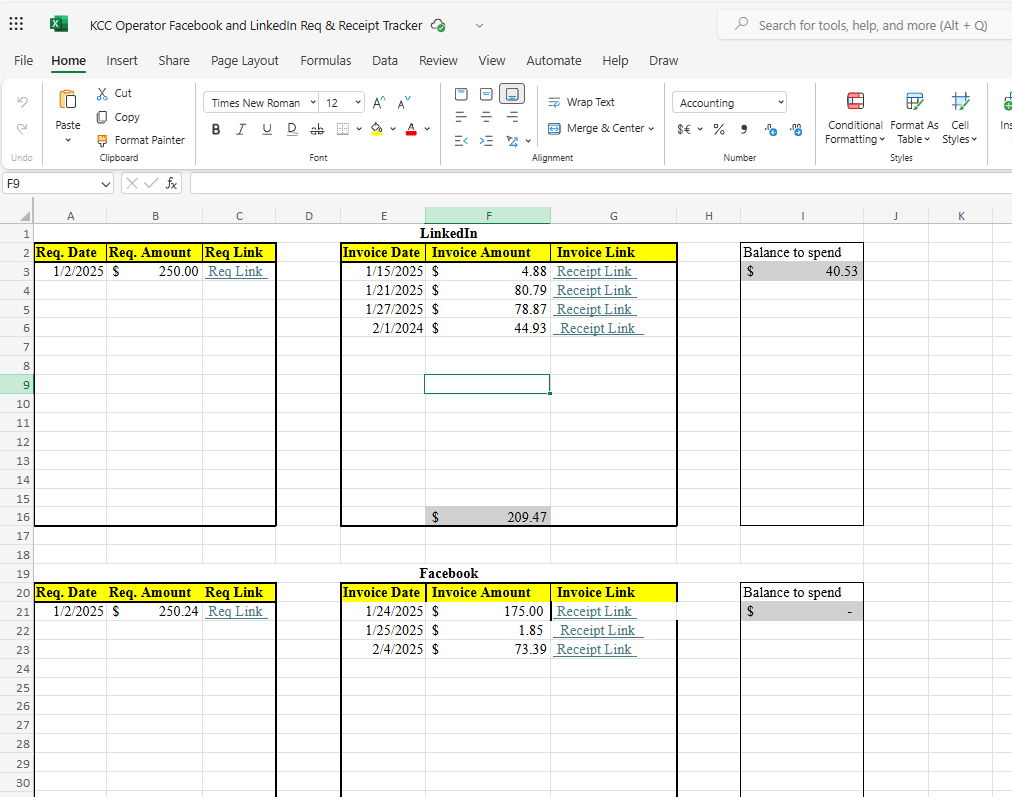Toggle bold formatting in the Font group

pos(215,128)
